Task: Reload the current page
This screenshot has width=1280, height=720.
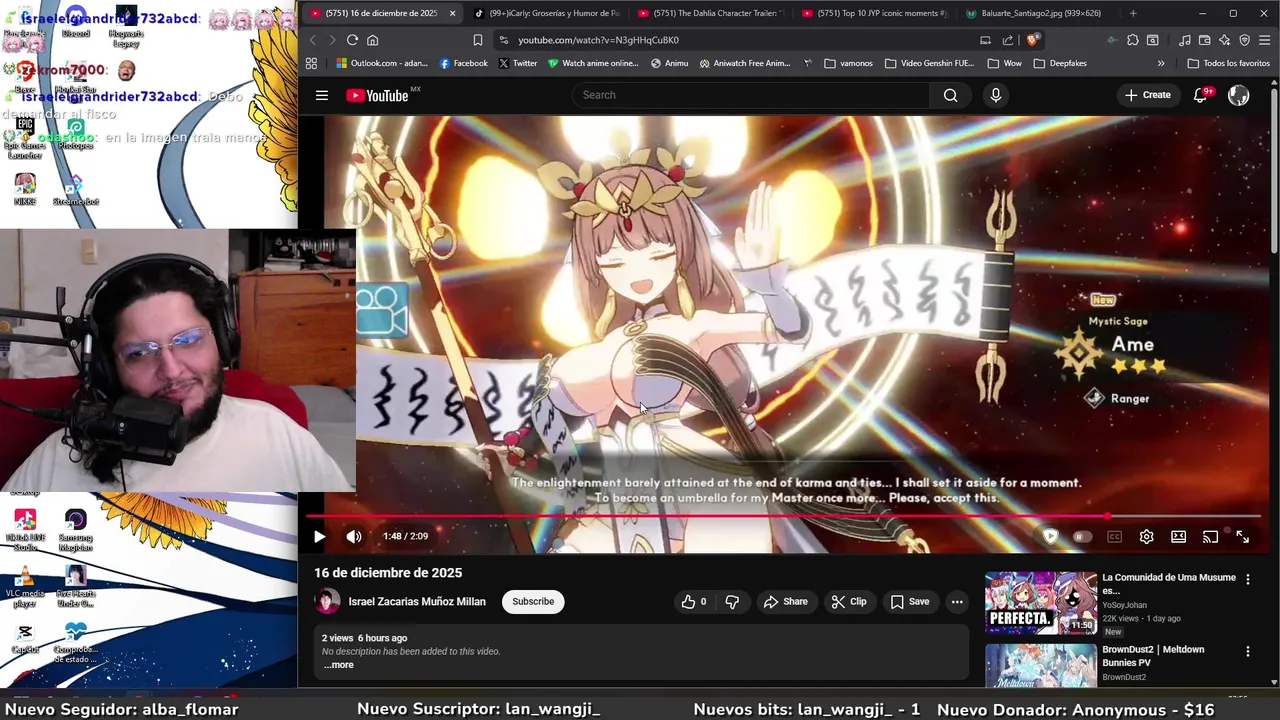Action: pos(352,40)
